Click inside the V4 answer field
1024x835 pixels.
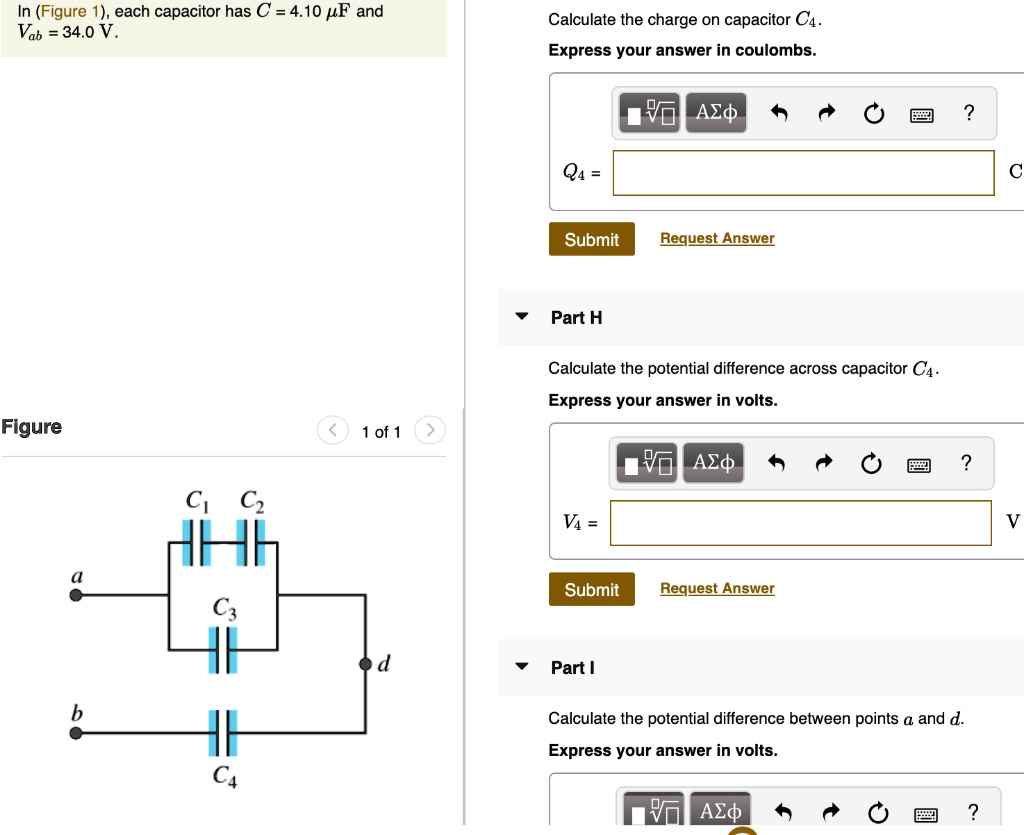pos(800,522)
